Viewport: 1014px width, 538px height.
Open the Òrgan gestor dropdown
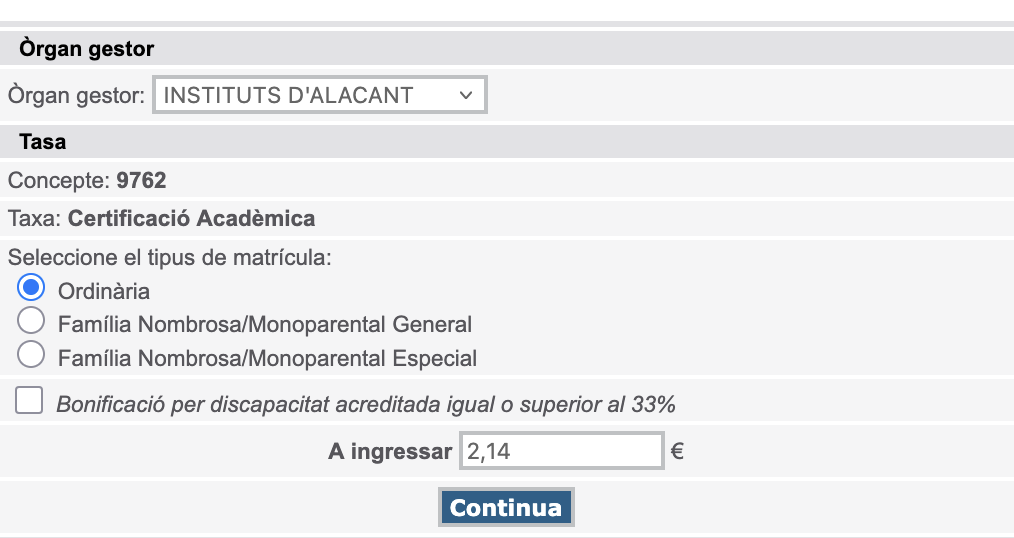click(318, 96)
